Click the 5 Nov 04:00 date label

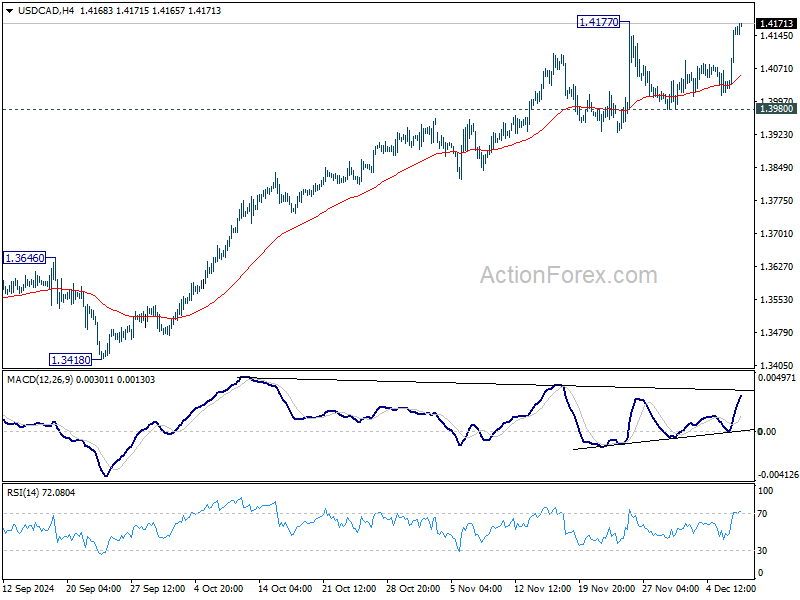coord(477,589)
